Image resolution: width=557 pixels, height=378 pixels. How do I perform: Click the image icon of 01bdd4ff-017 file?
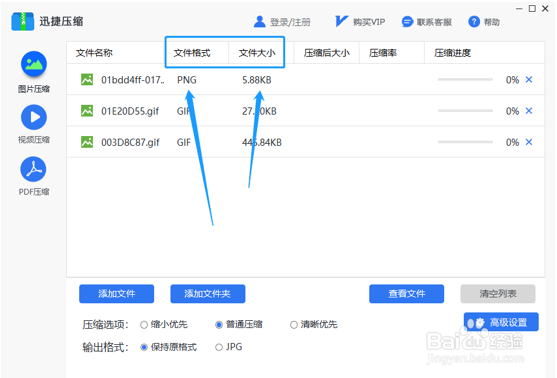pos(87,80)
